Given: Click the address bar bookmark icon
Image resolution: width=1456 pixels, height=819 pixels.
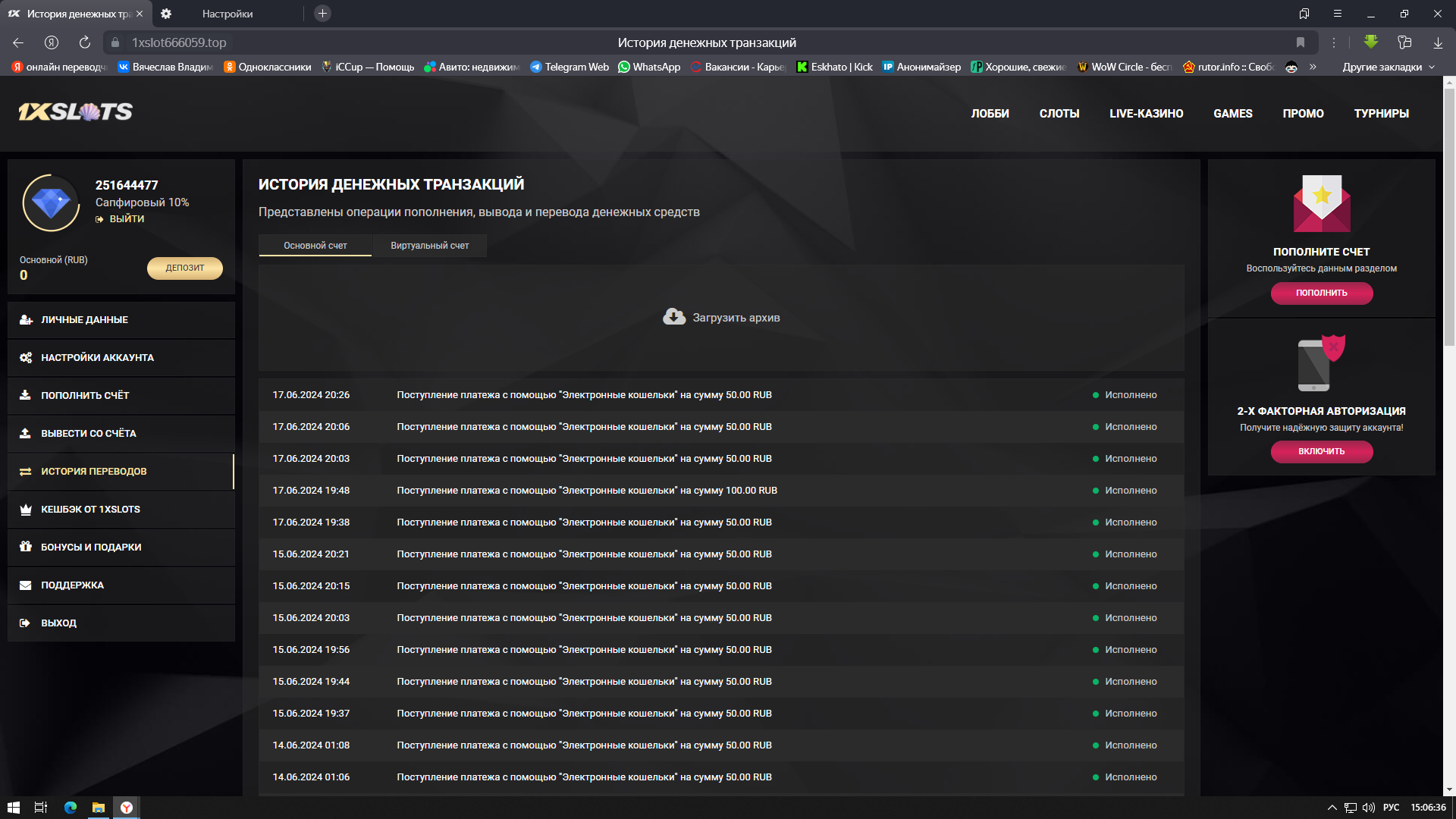Looking at the screenshot, I should (1300, 42).
